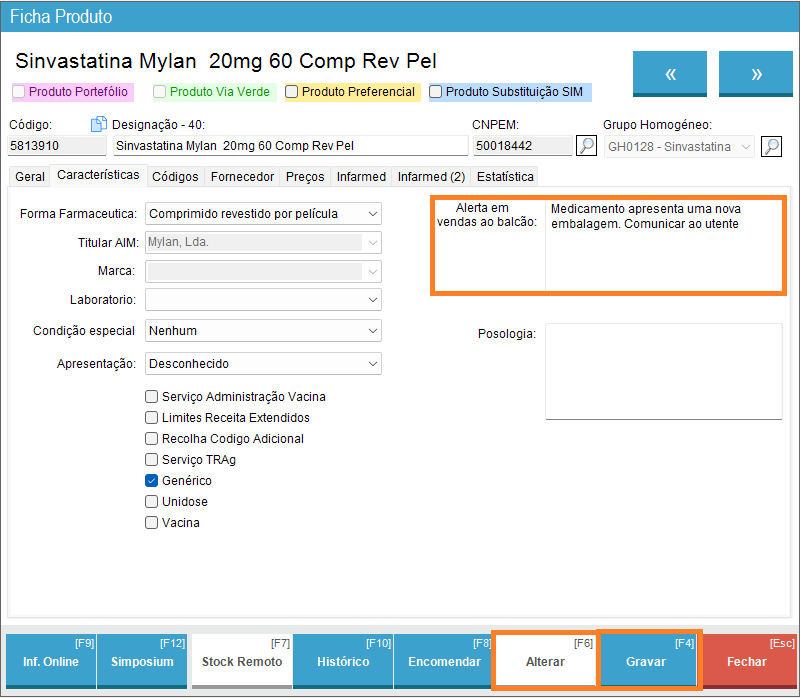The image size is (800, 698).
Task: Enable Serviço Administração Vacina checkbox
Action: click(x=152, y=397)
